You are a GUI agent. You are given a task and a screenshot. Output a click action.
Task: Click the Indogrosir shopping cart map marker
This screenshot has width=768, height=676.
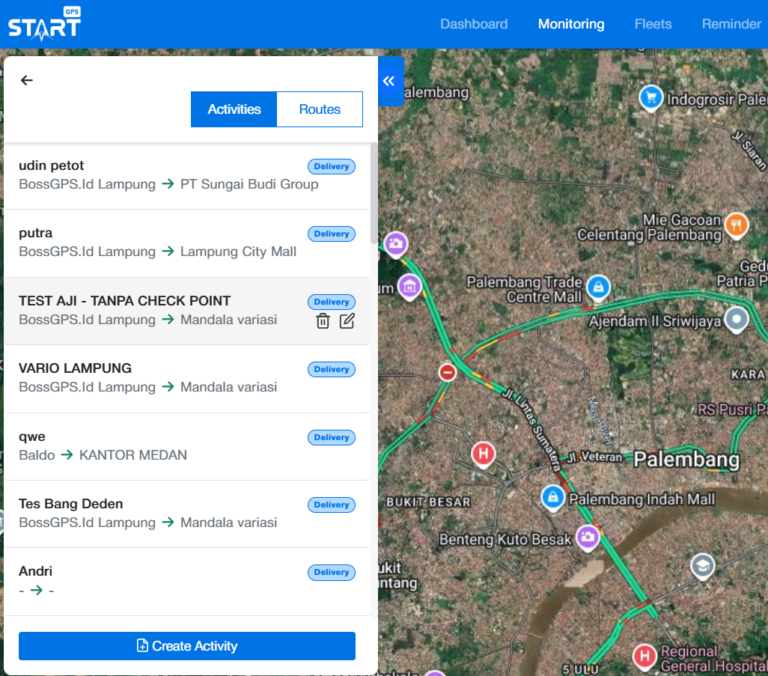click(651, 98)
